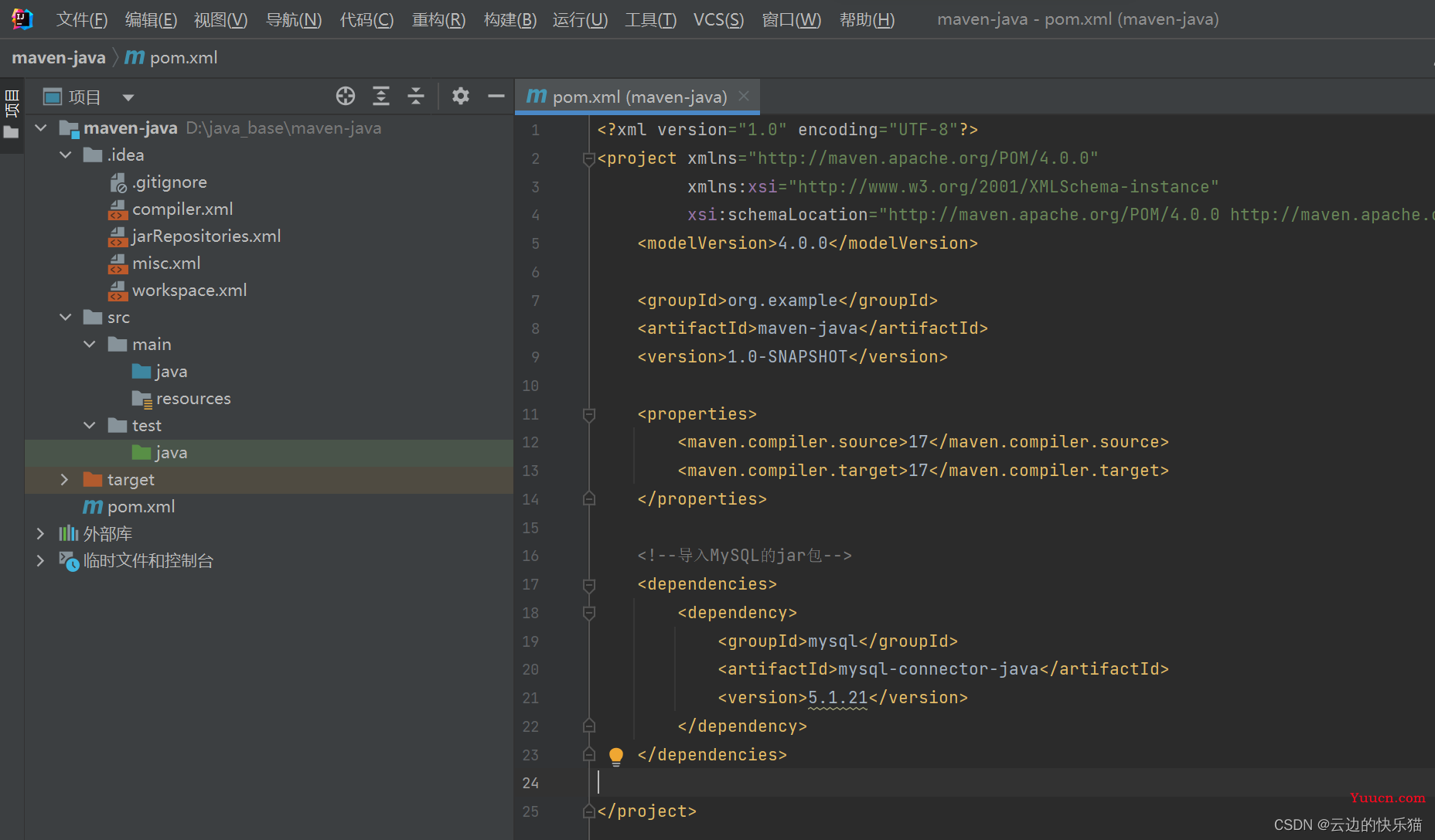Image resolution: width=1435 pixels, height=840 pixels.
Task: Close the pom.xml editor tab
Action: 744,96
